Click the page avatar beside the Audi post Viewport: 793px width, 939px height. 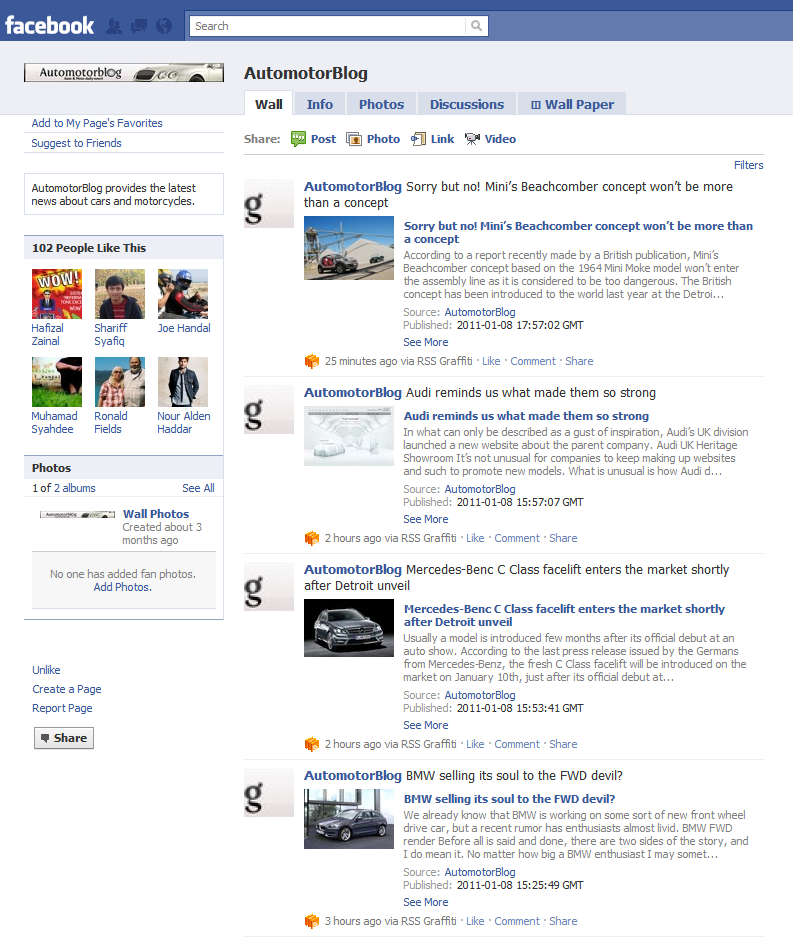click(x=269, y=410)
